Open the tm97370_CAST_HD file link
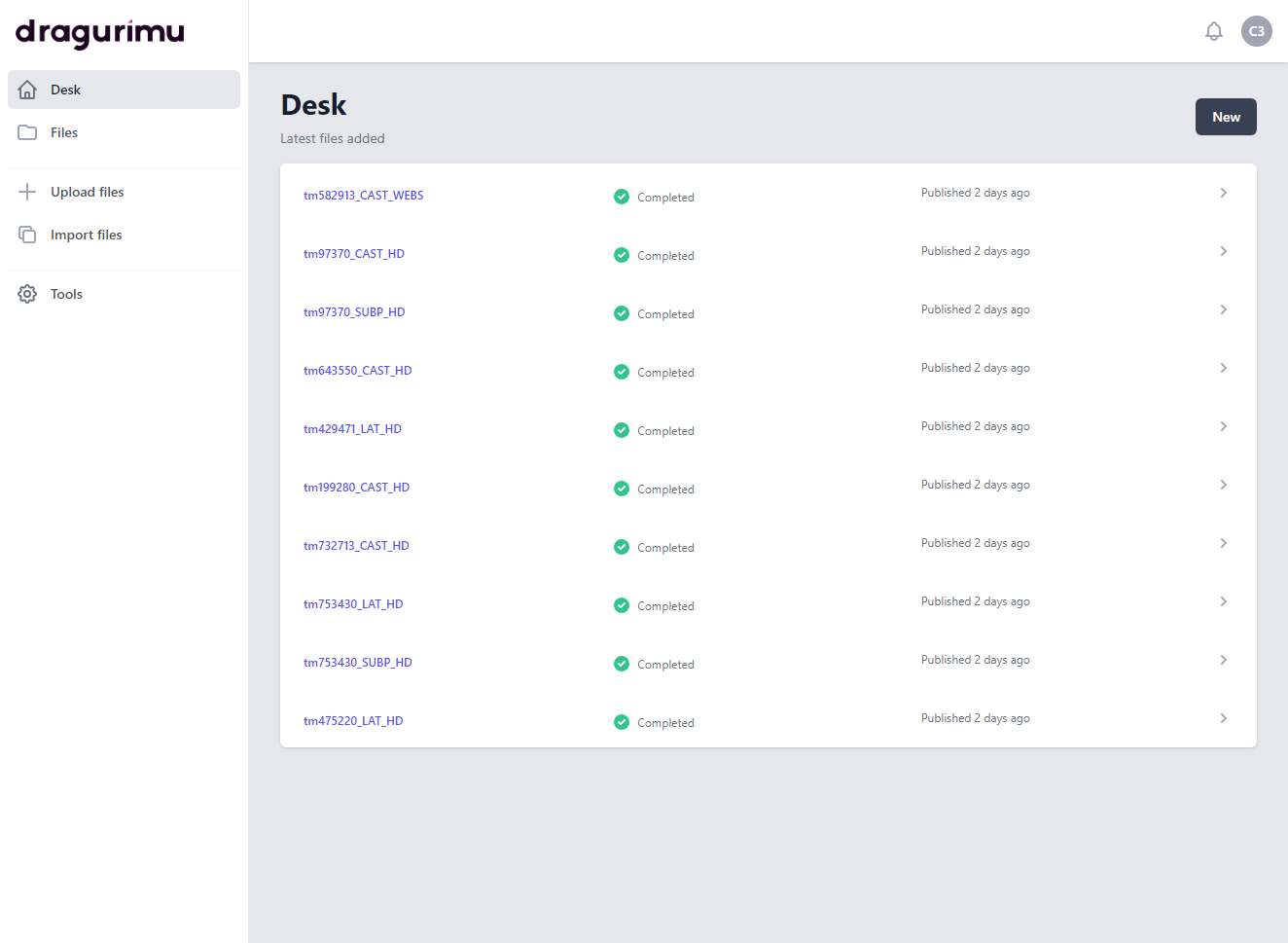The height and width of the screenshot is (943, 1288). (354, 254)
